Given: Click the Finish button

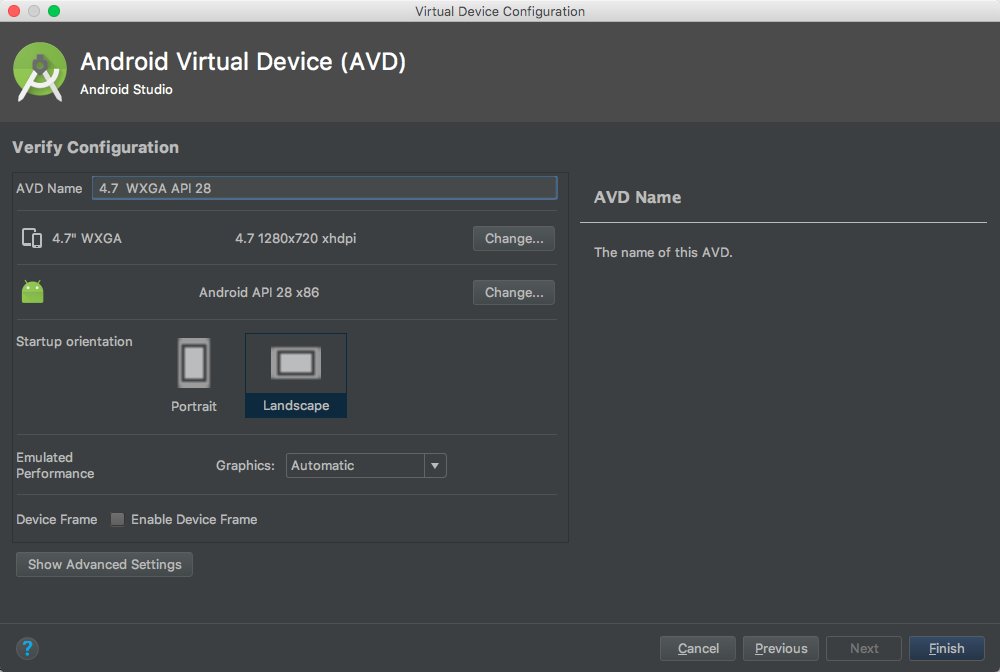Looking at the screenshot, I should [946, 648].
